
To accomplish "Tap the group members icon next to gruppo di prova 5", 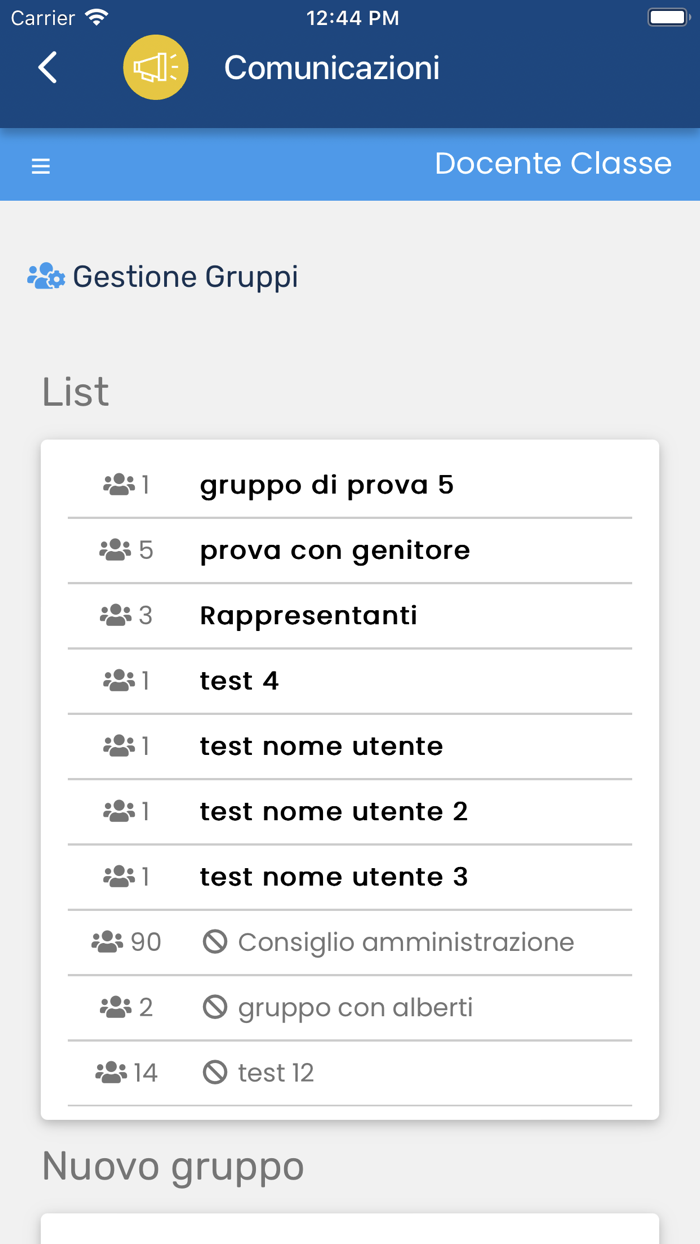I will [x=117, y=484].
